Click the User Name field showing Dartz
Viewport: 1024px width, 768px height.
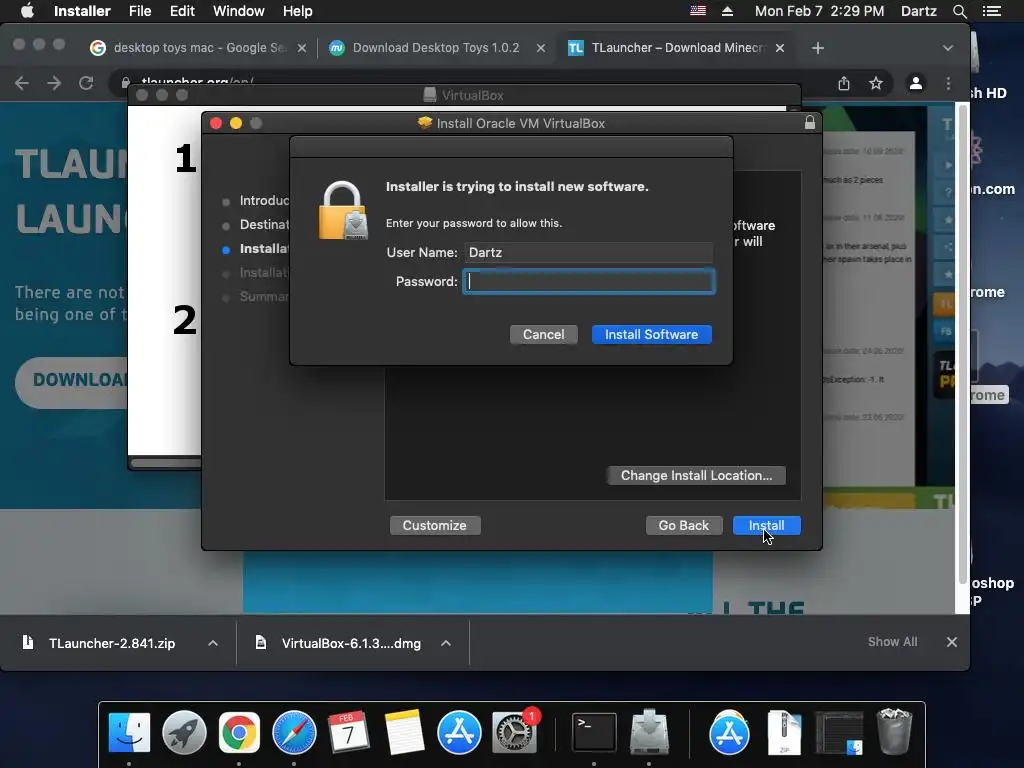tap(589, 253)
